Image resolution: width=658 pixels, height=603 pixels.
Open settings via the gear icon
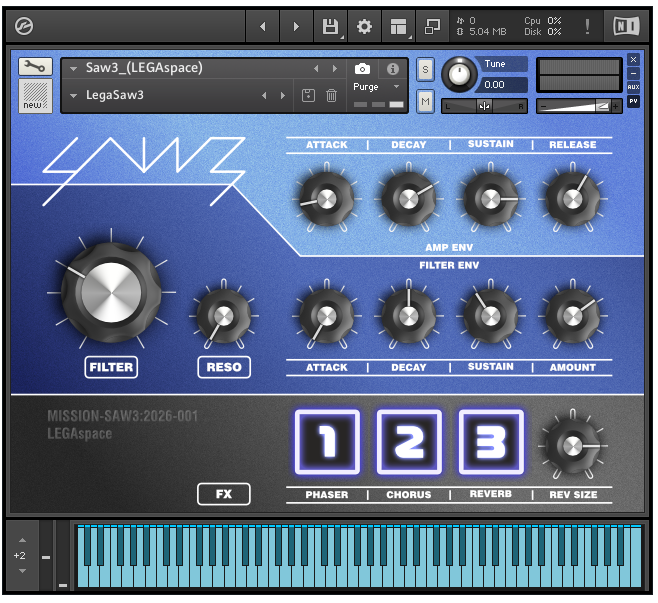(364, 26)
